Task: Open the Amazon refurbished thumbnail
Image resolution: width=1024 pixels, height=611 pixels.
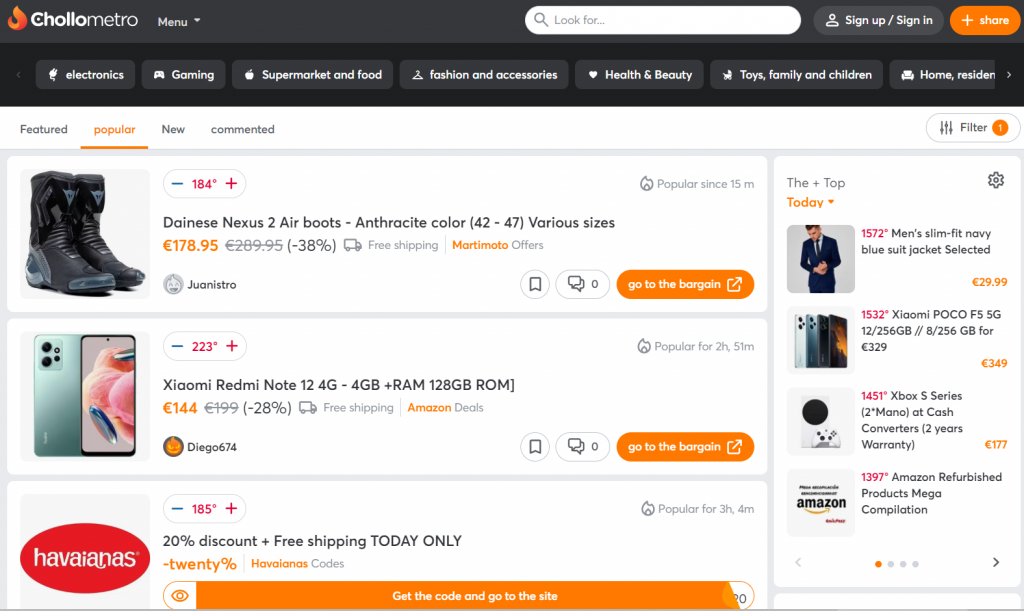Action: pyautogui.click(x=821, y=503)
